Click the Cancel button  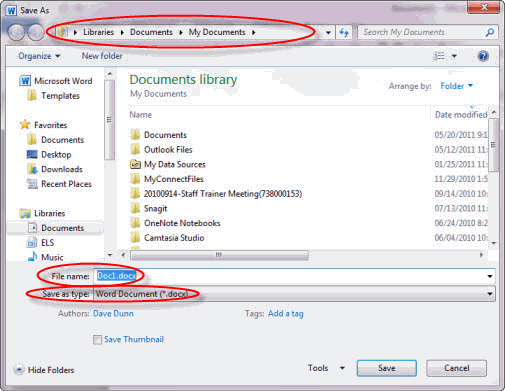[x=457, y=368]
